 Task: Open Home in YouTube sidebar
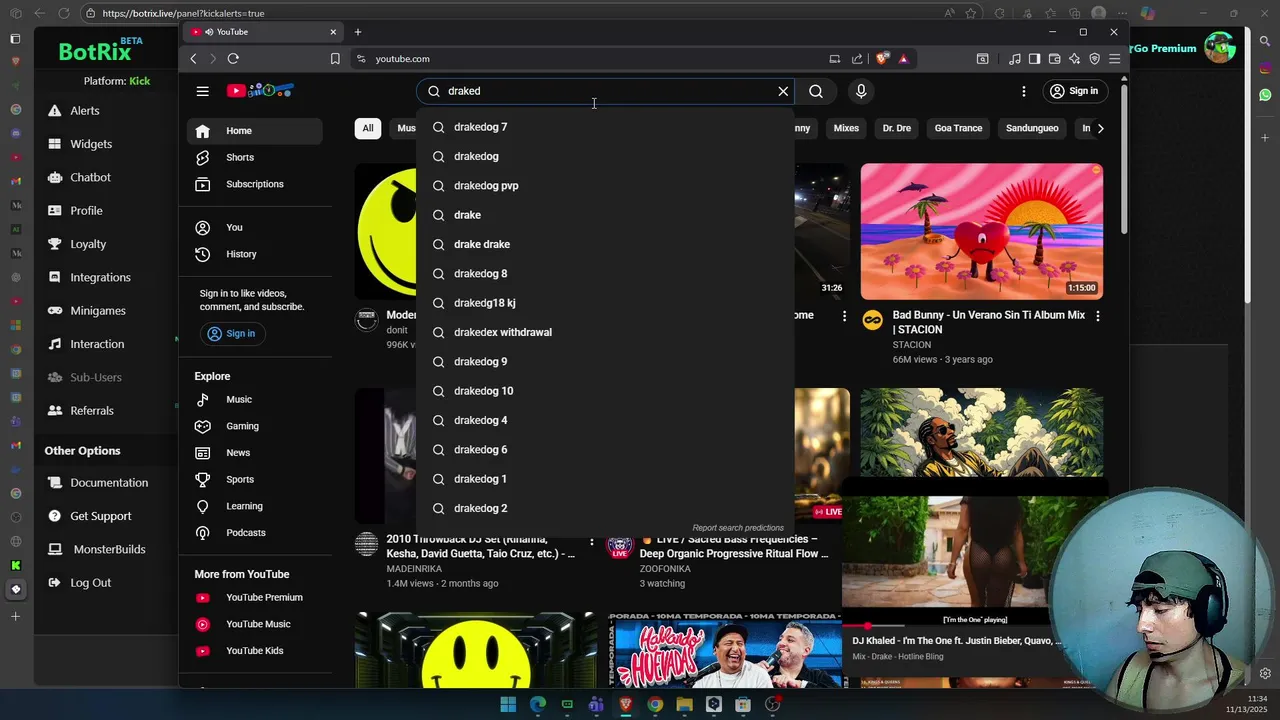[255, 131]
